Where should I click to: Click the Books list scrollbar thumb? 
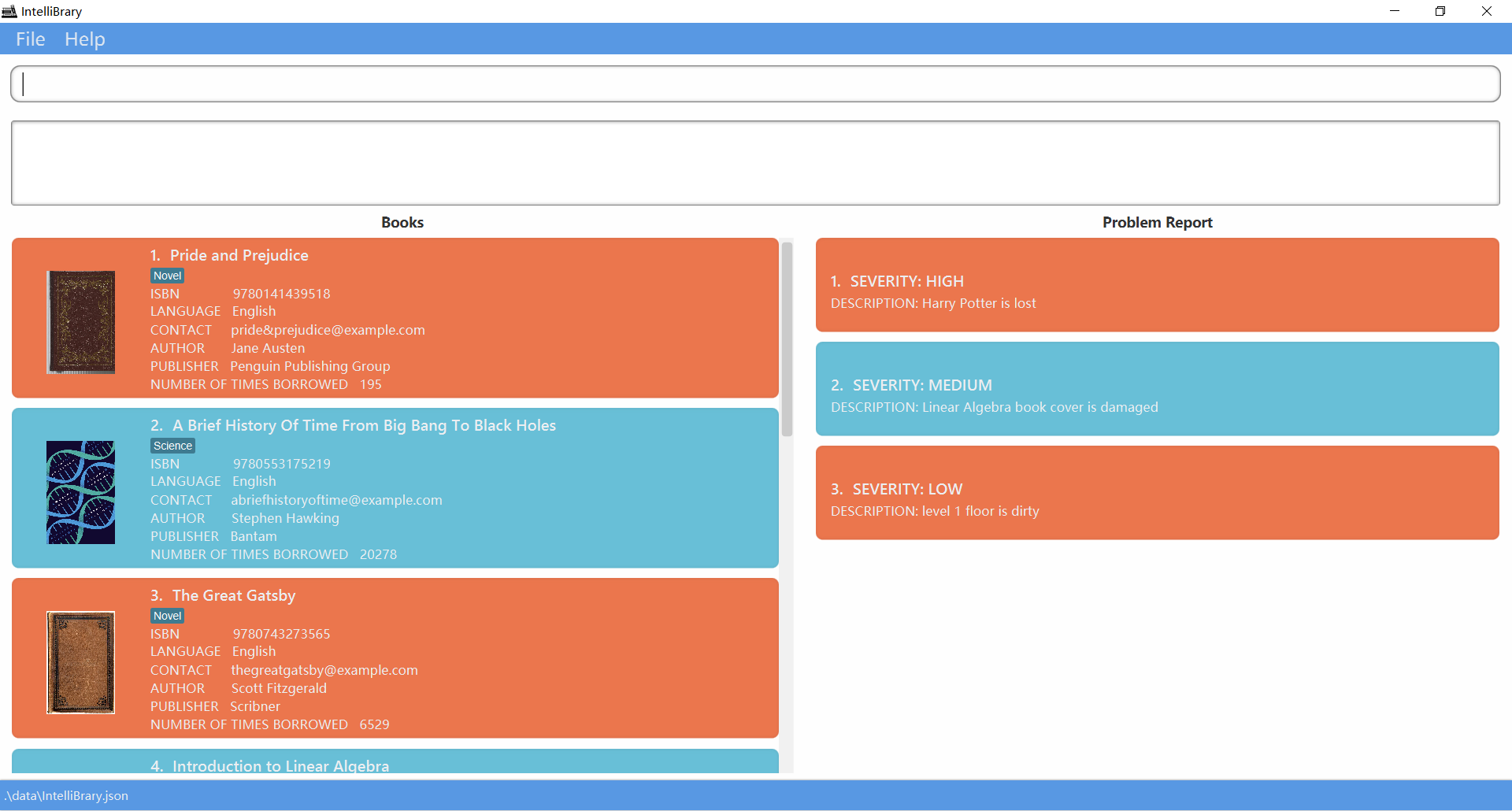pos(787,339)
